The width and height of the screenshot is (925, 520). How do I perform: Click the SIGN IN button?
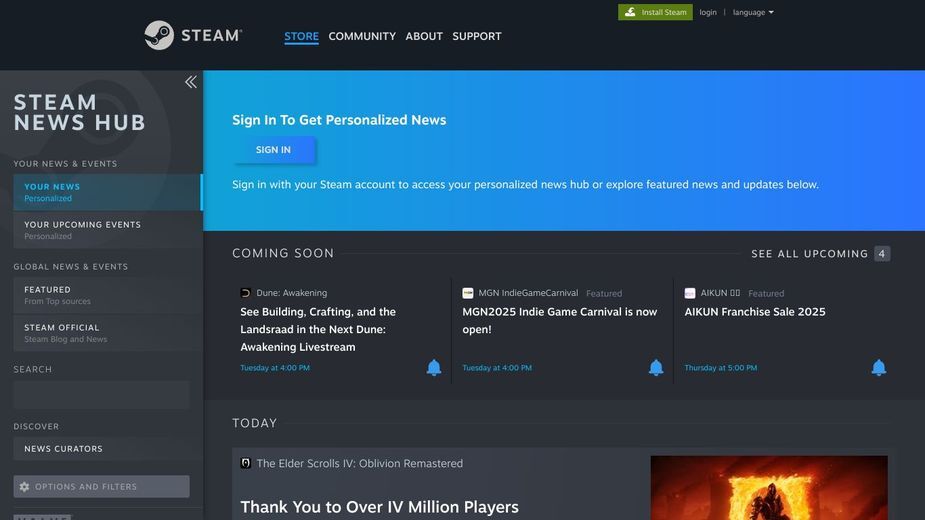click(x=274, y=150)
